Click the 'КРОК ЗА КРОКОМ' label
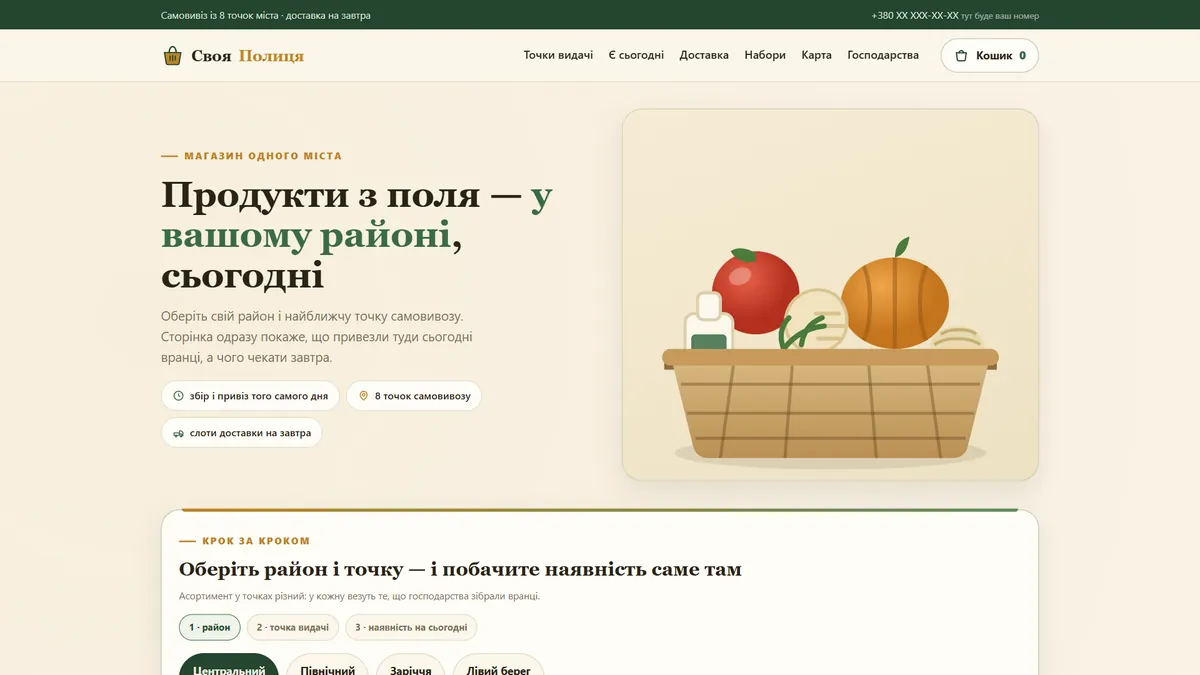The image size is (1200, 675). click(x=256, y=541)
